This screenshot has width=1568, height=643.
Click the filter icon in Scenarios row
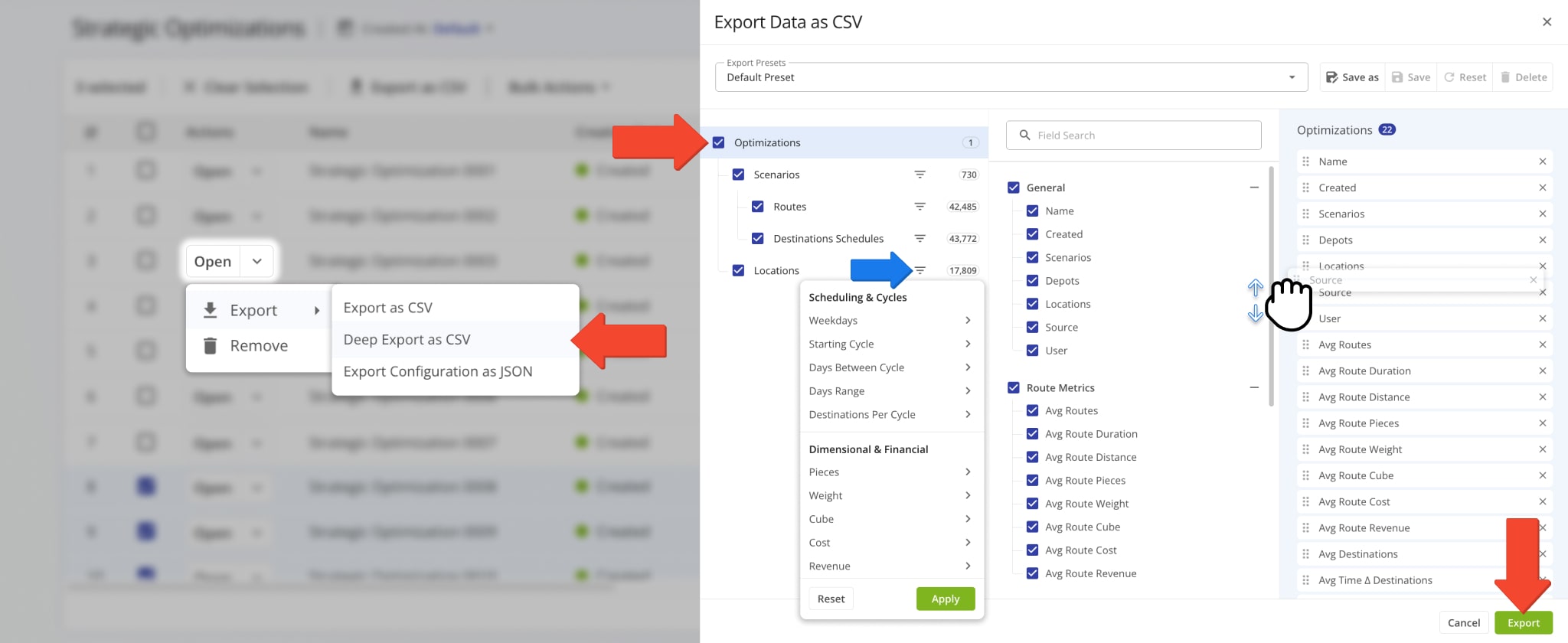point(920,175)
